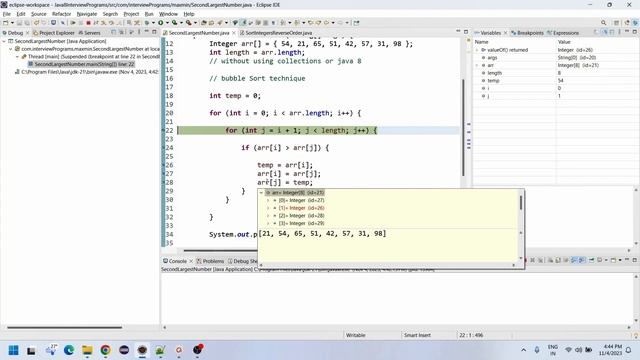Click the Step Over debug icon
Viewport: 640px width, 360px height.
[111, 23]
